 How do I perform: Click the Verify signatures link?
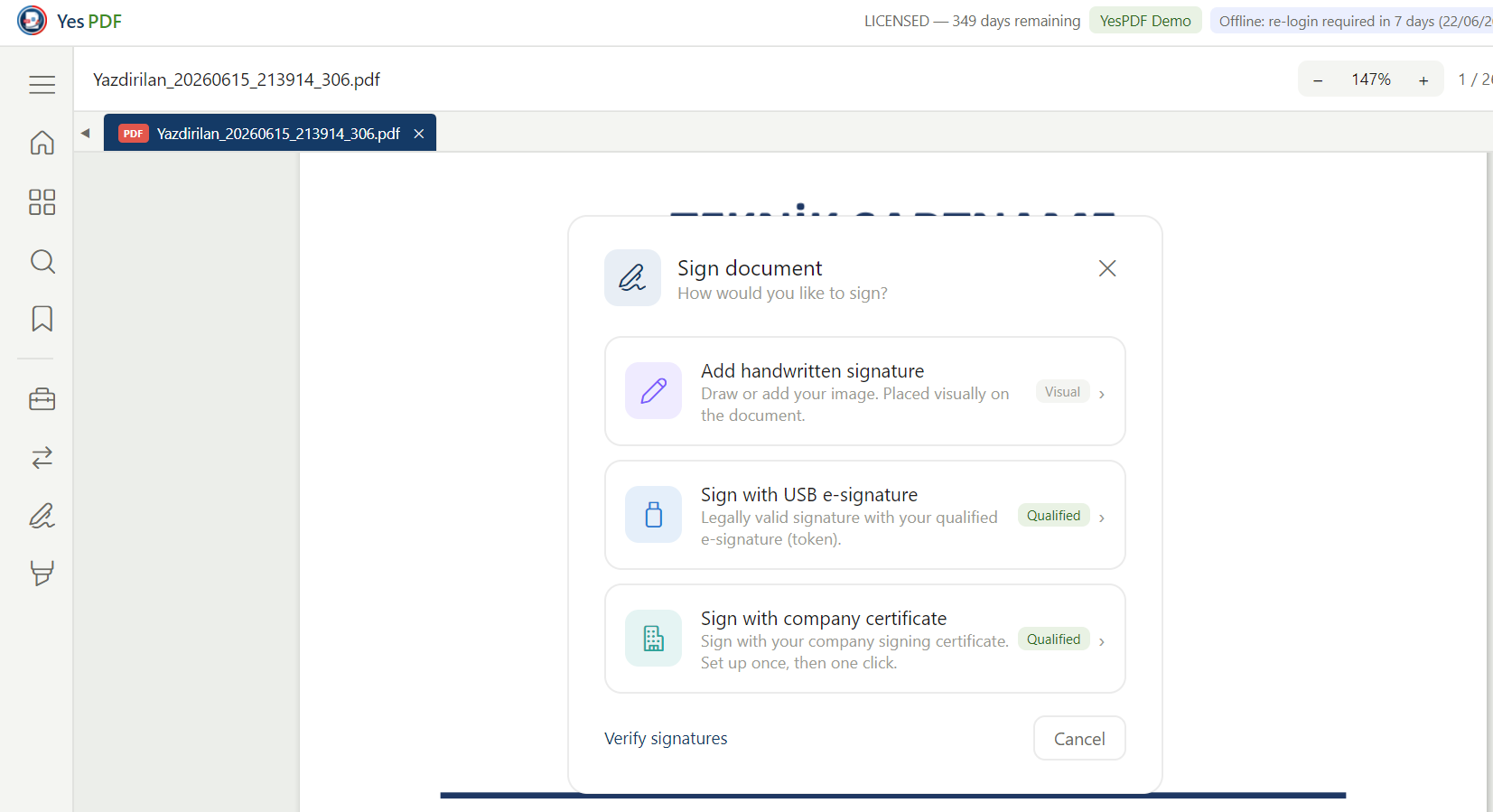666,738
